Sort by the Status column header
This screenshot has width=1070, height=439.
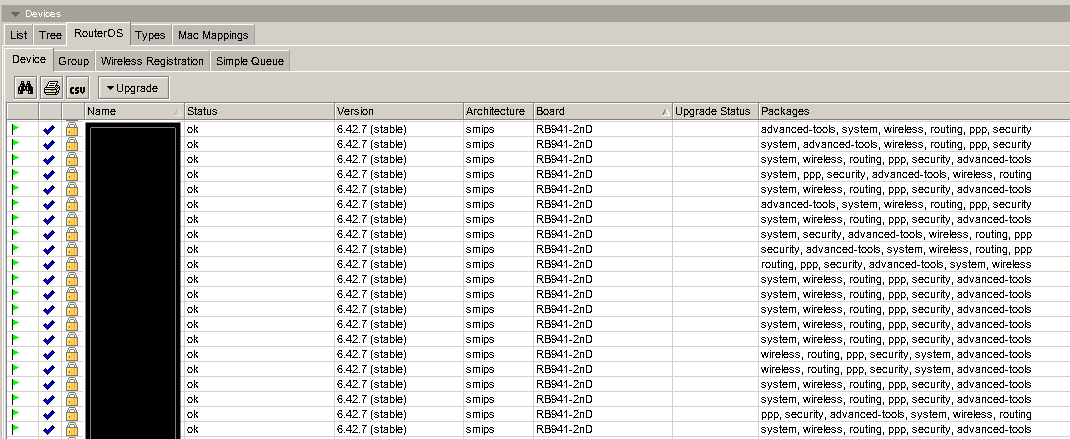click(x=259, y=111)
